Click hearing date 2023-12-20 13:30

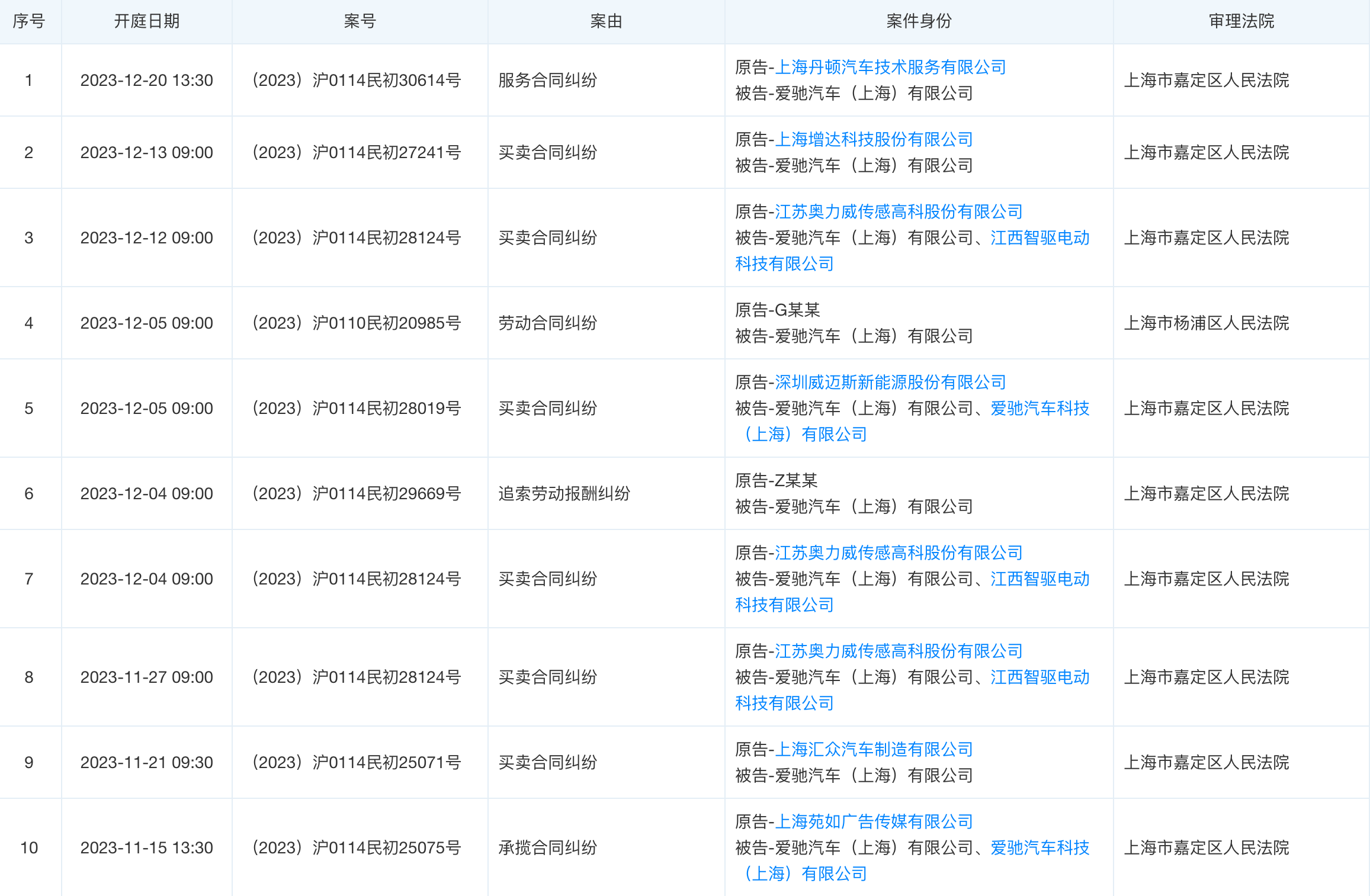[x=147, y=81]
